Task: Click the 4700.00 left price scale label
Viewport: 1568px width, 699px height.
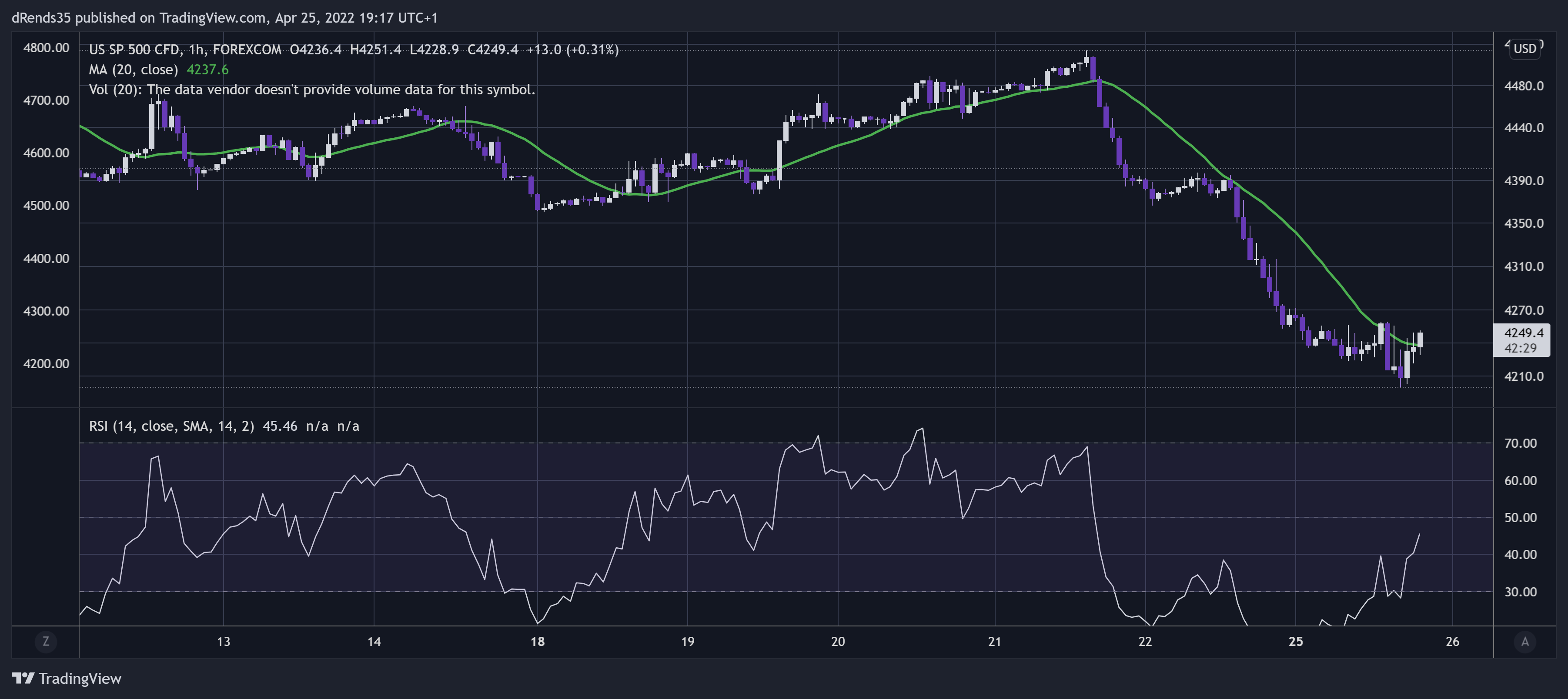Action: [46, 100]
